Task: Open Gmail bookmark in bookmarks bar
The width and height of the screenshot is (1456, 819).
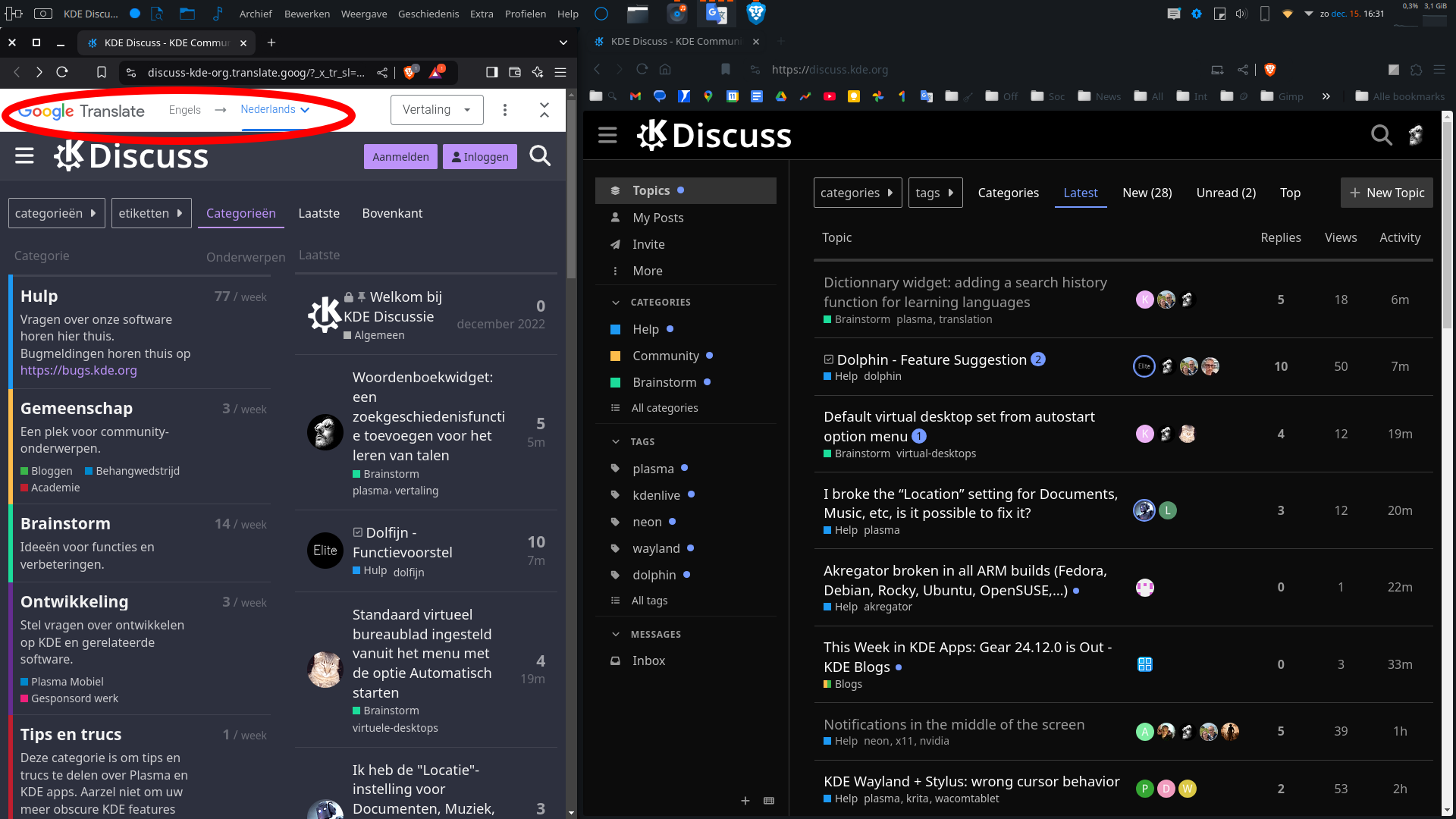Action: [x=635, y=96]
